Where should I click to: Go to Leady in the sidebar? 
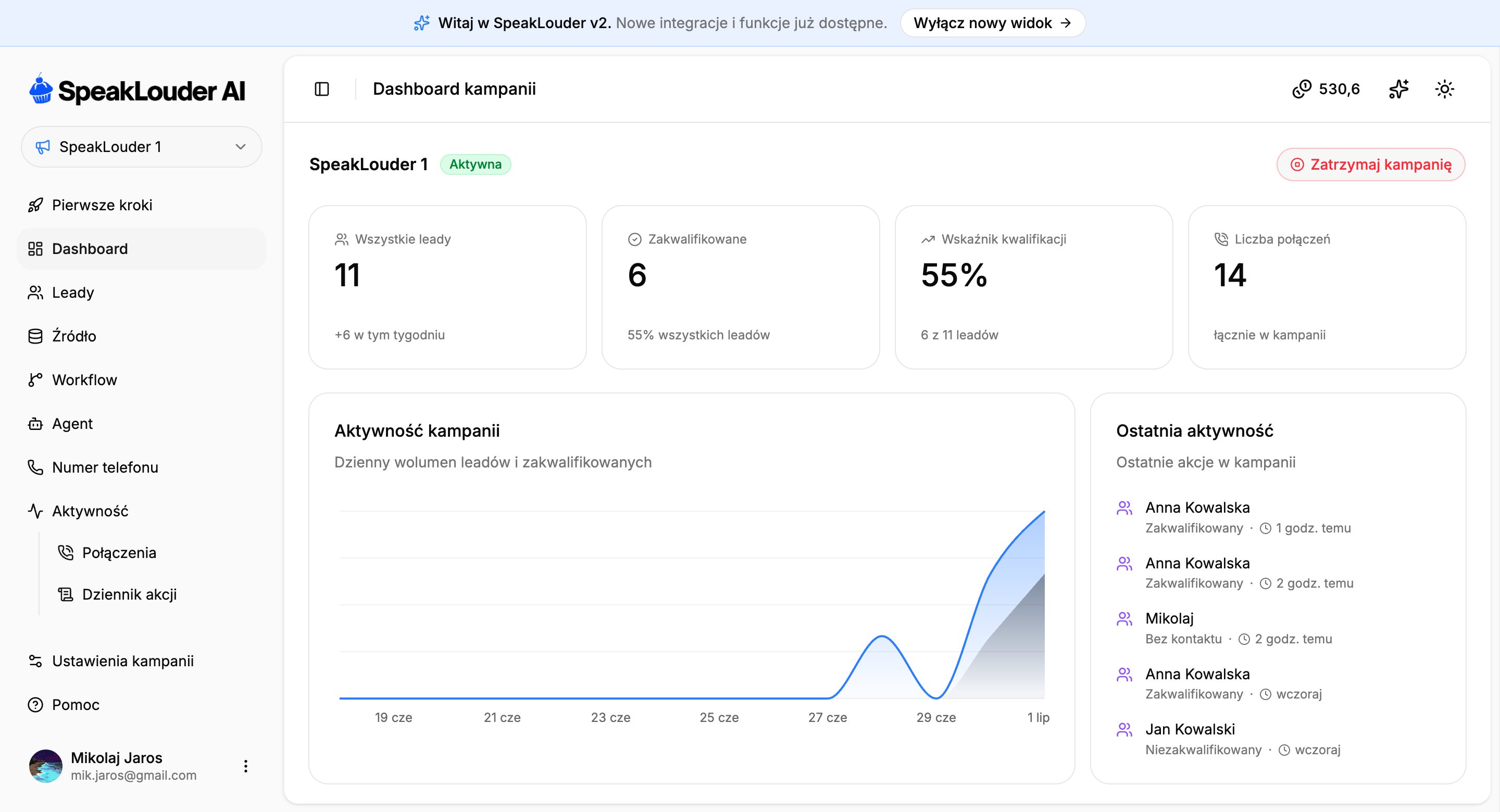point(142,292)
